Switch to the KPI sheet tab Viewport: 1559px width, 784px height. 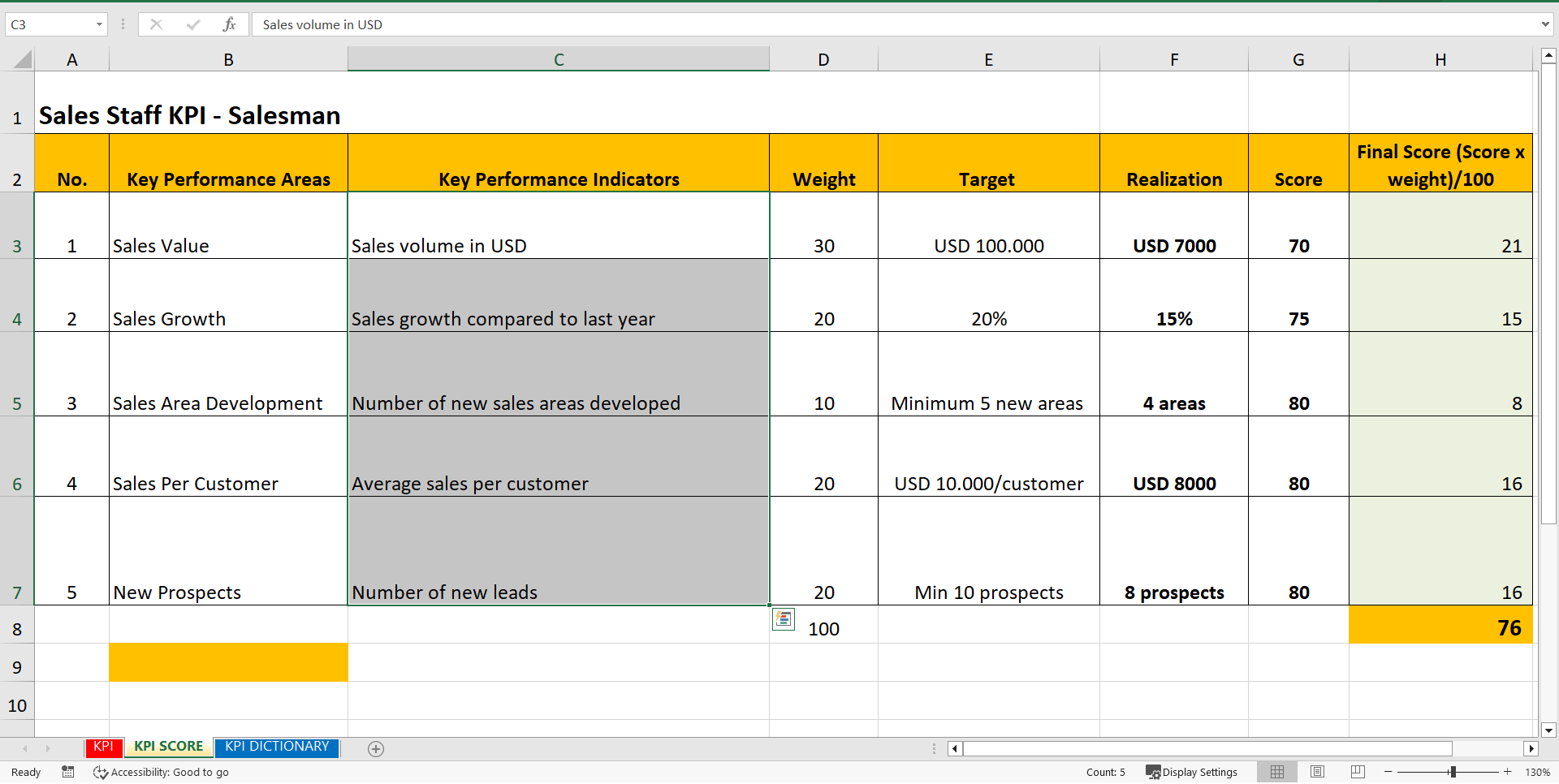click(103, 747)
